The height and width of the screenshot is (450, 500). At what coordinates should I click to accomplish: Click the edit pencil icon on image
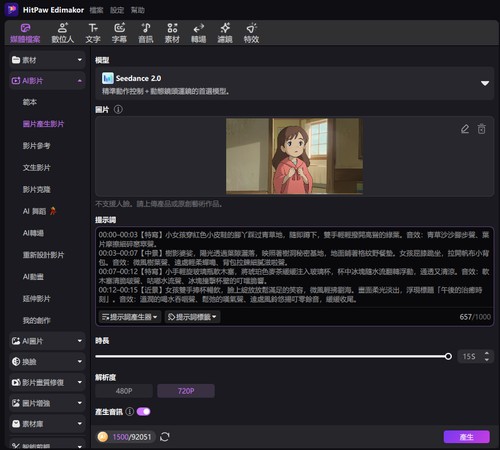click(465, 129)
